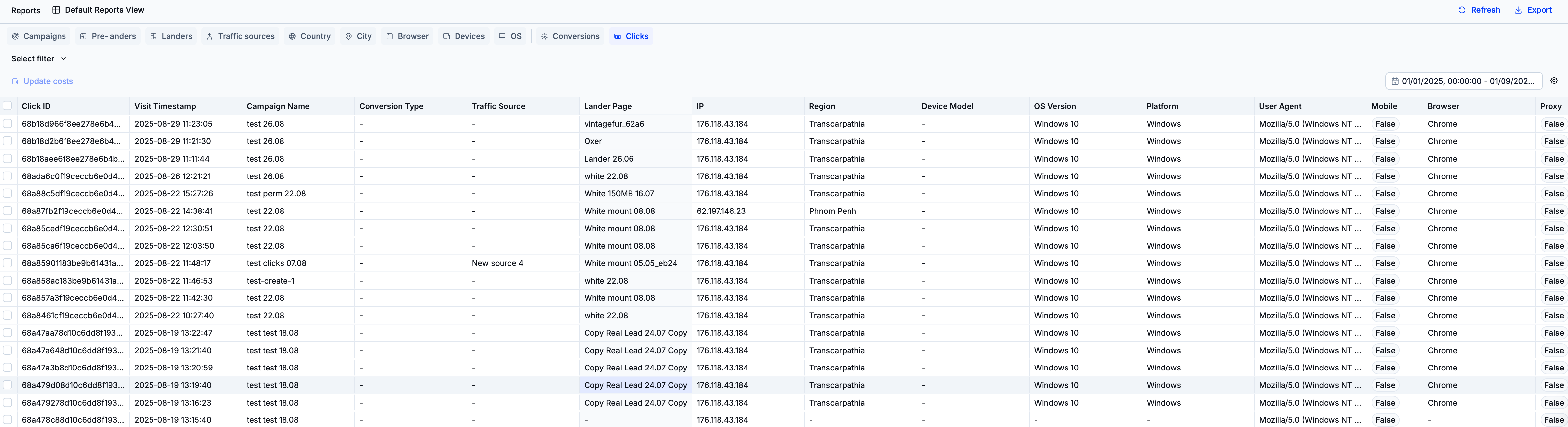Check the row for test-create-1 campaign
Screen dimensions: 1568x427
click(x=7, y=280)
